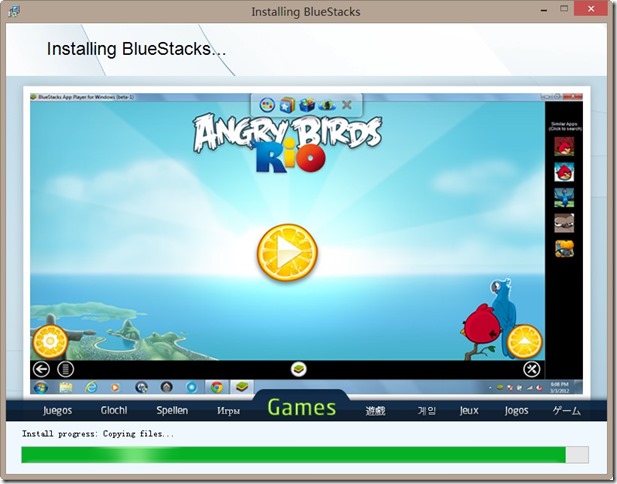The height and width of the screenshot is (484, 617).
Task: Open the brown monkey similar app thumbnail
Action: click(x=564, y=223)
